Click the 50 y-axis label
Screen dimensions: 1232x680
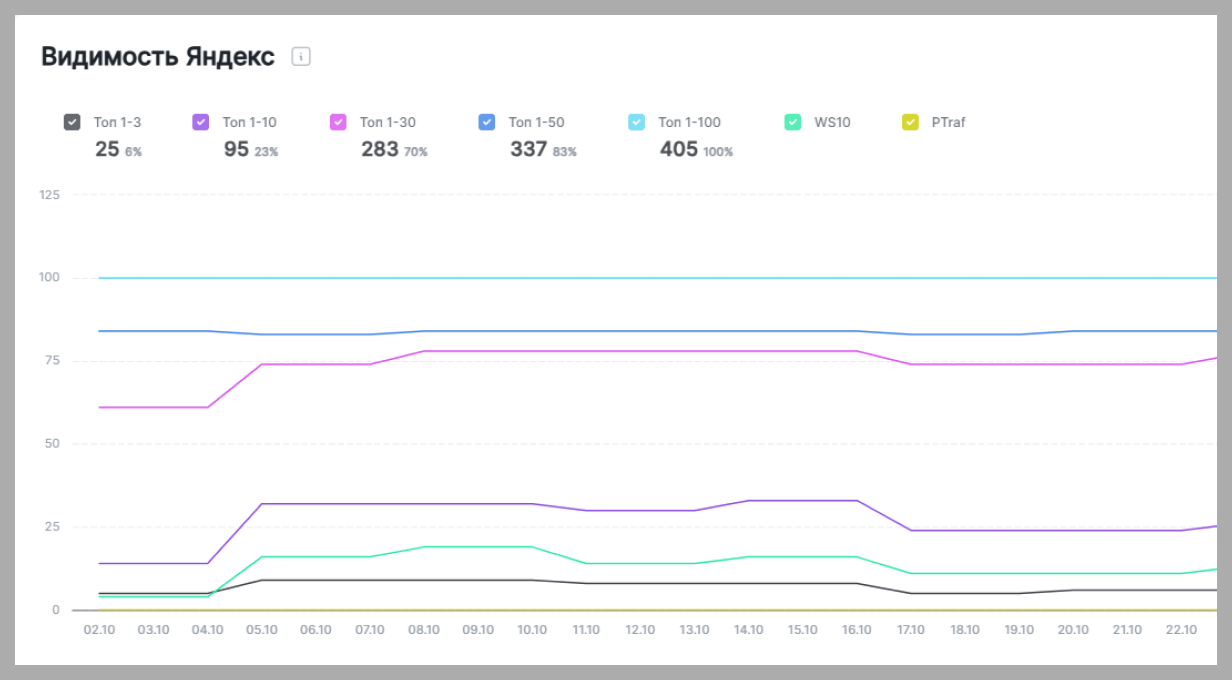tap(52, 444)
